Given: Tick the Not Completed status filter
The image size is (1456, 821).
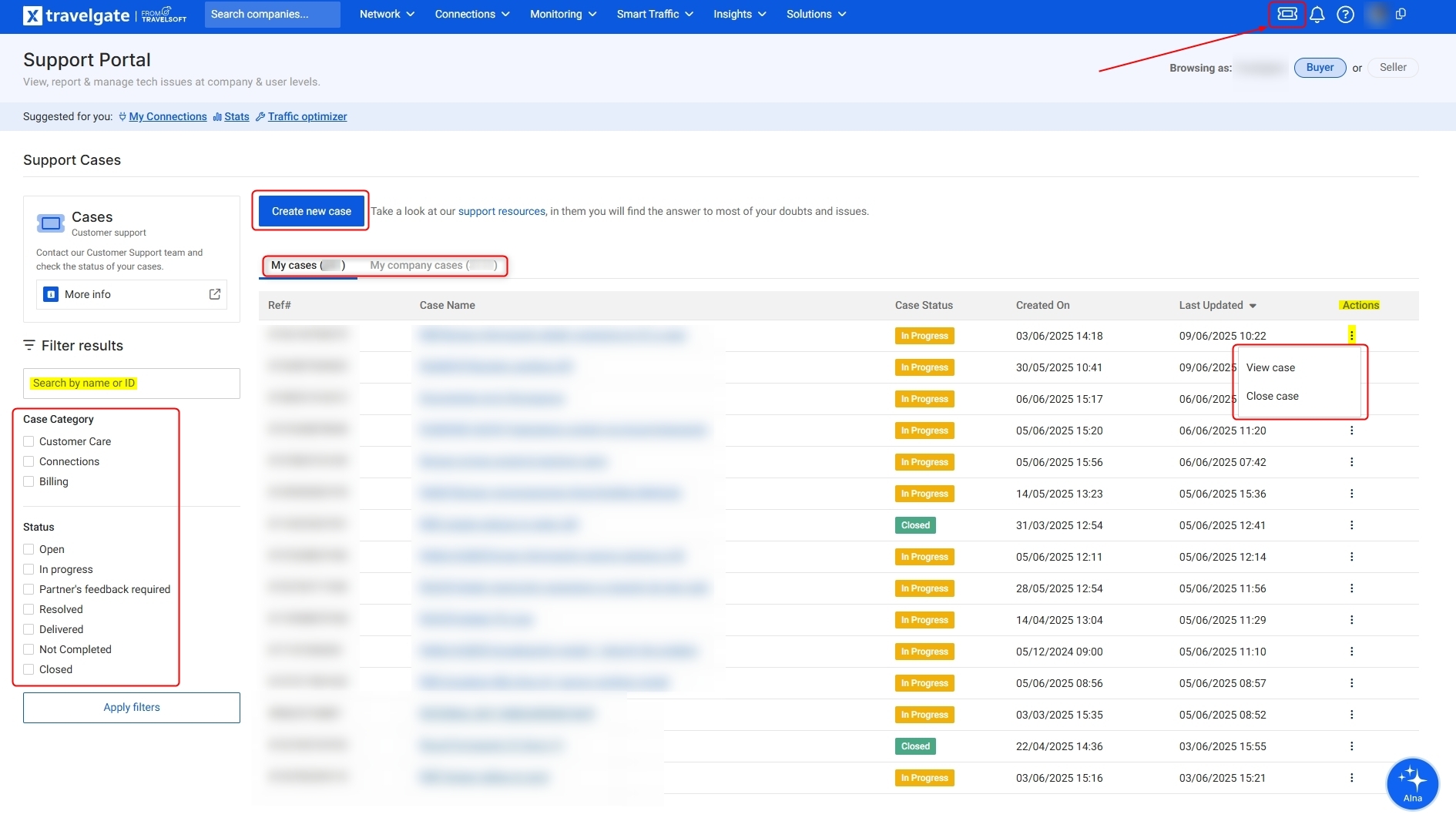Looking at the screenshot, I should tap(29, 649).
